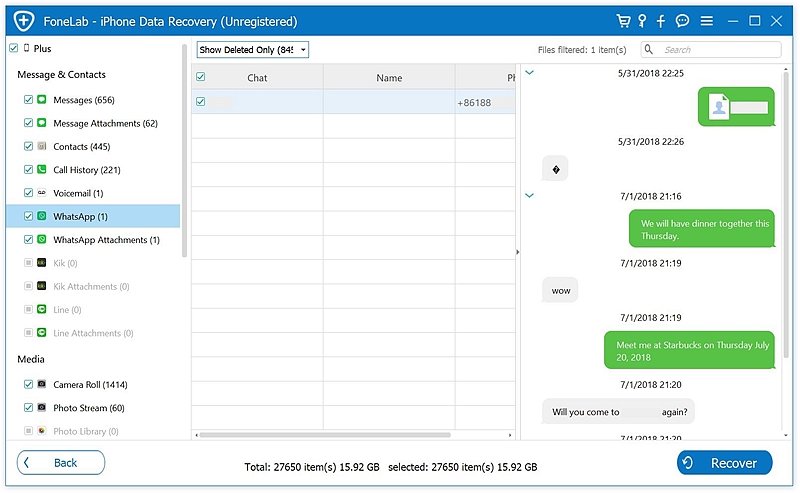Select the Call History (221) category
This screenshot has height=493, width=800.
(87, 170)
